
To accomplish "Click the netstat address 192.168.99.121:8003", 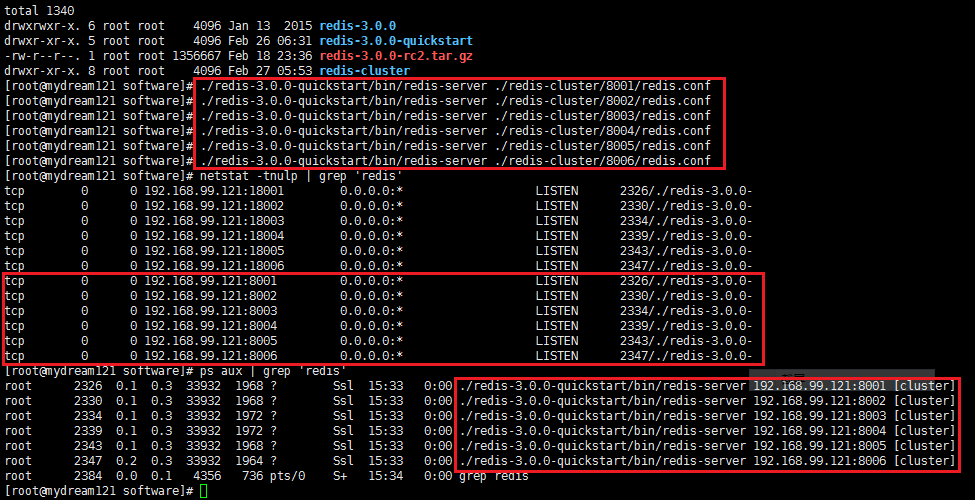I will coord(211,311).
